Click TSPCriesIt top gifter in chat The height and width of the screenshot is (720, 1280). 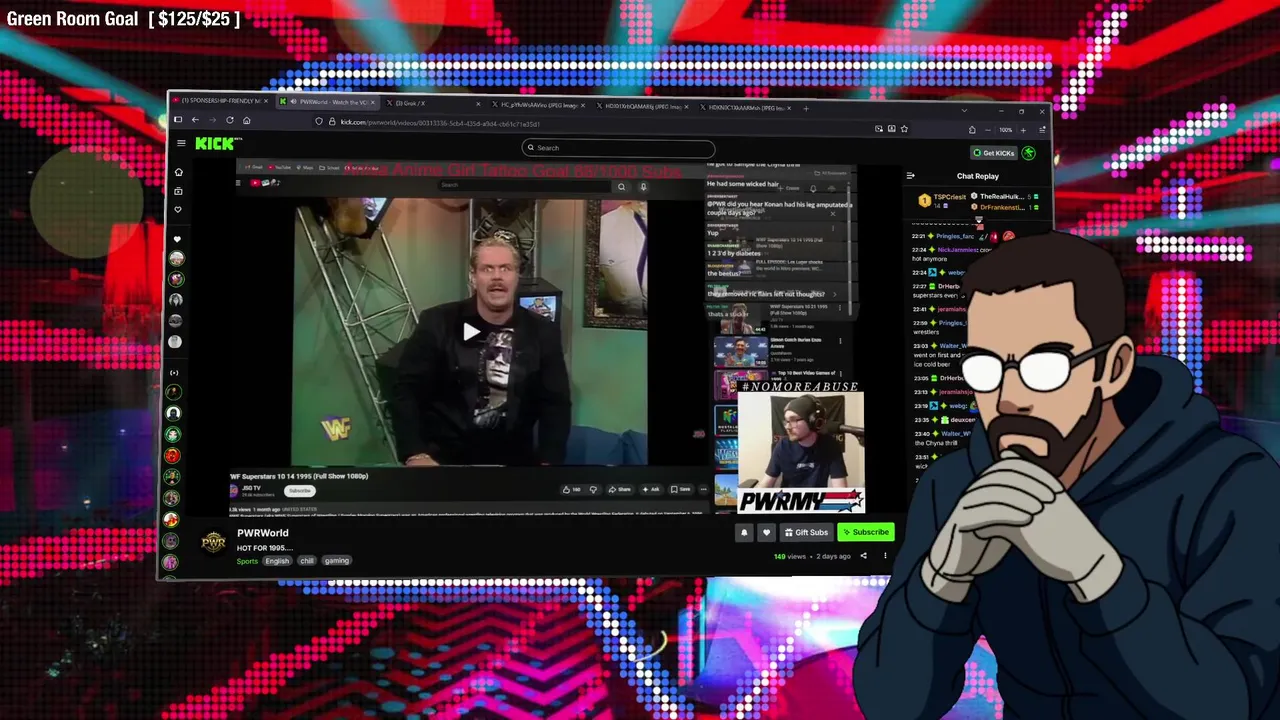tap(951, 197)
